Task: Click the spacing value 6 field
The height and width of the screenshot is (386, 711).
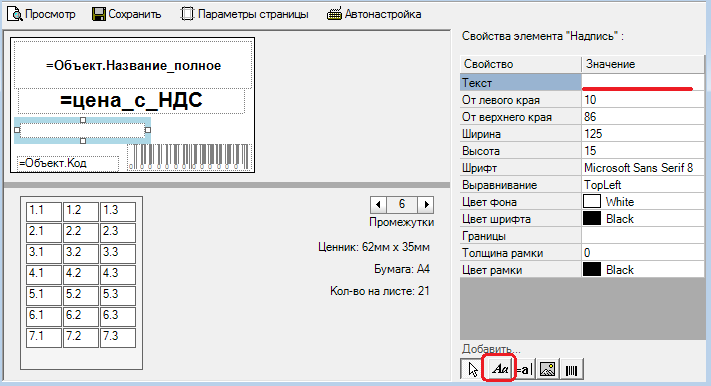Action: pos(402,205)
